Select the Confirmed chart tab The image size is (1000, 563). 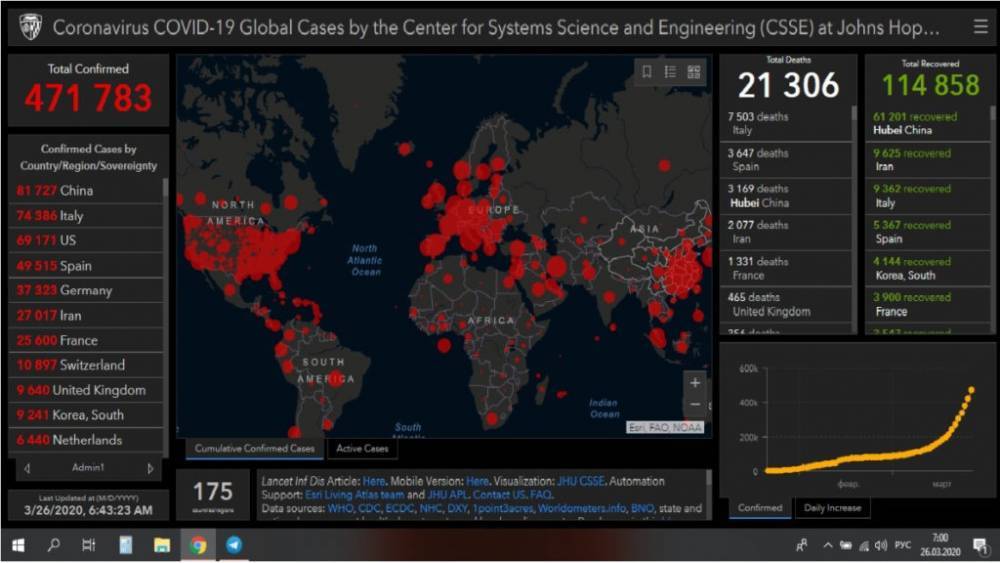pos(760,508)
